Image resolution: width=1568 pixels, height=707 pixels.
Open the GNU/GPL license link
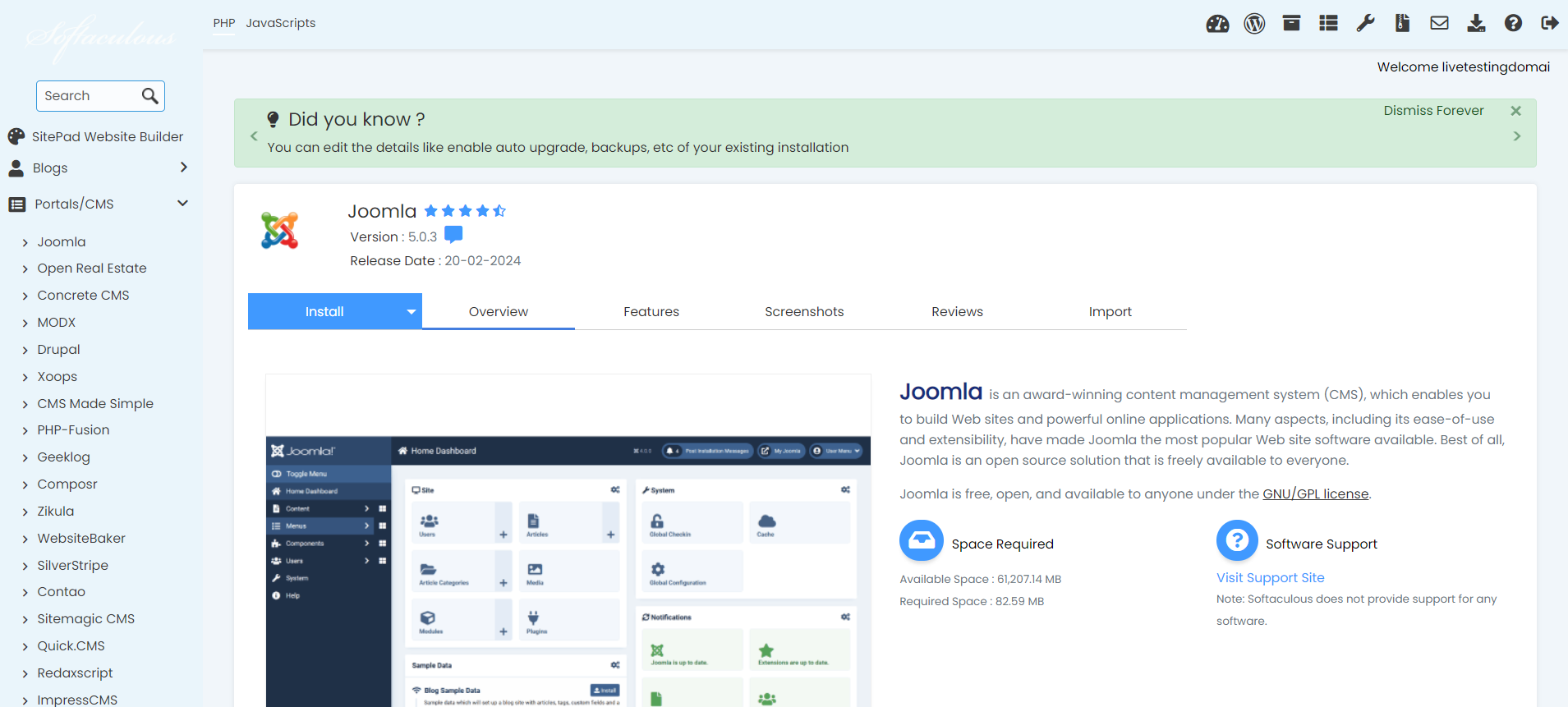1316,494
